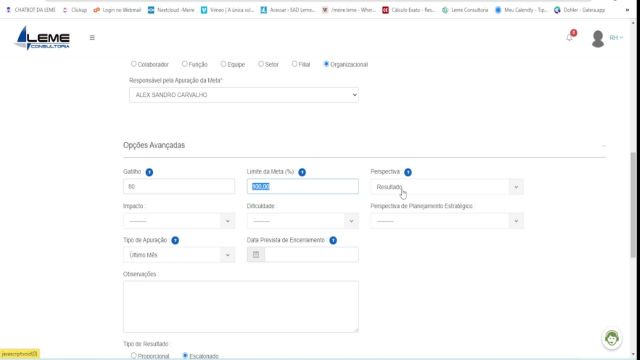Open the Impacto dropdown

[179, 221]
